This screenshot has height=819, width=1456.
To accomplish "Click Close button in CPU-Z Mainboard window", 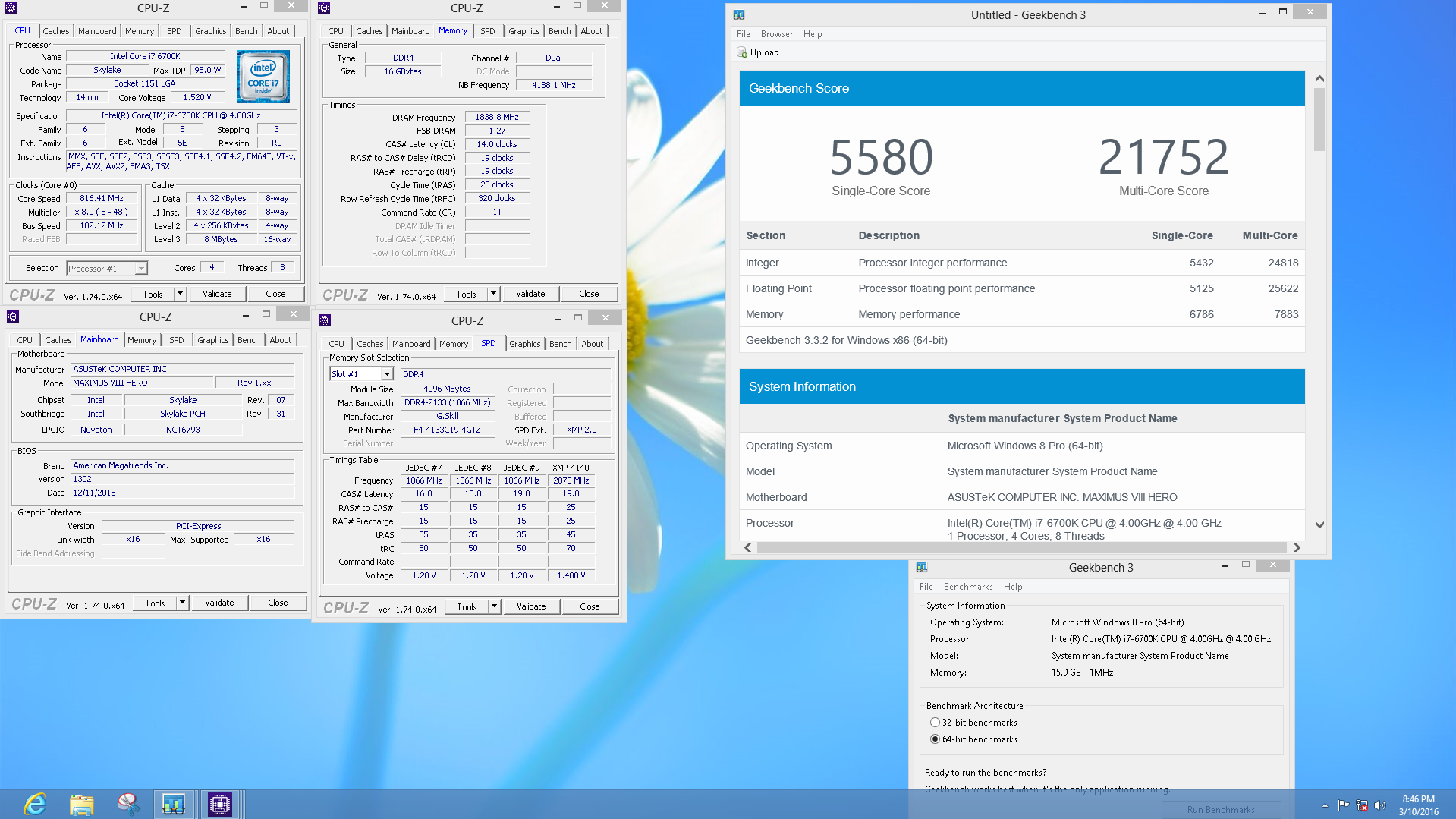I will click(x=278, y=603).
